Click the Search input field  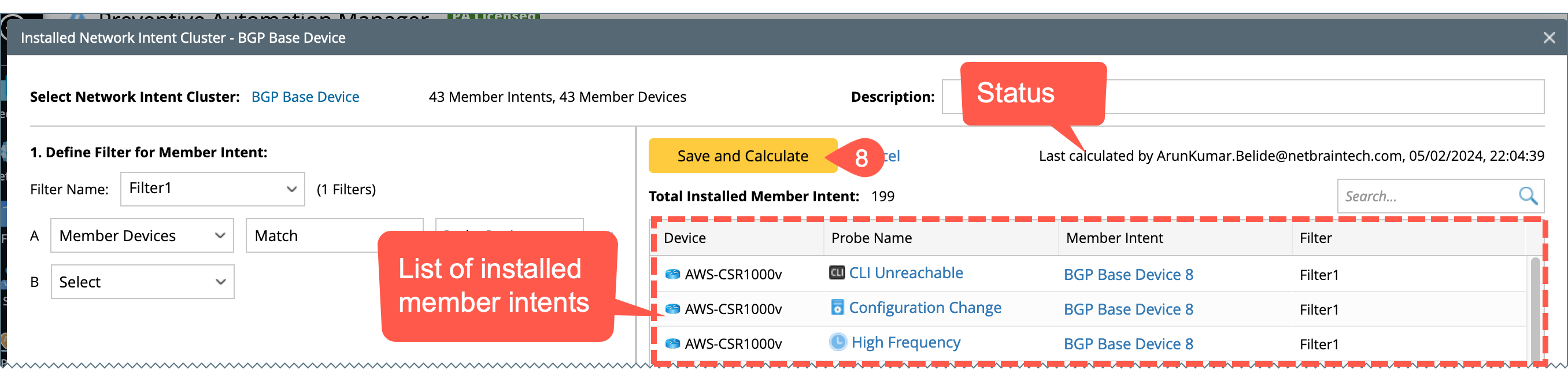(1425, 197)
